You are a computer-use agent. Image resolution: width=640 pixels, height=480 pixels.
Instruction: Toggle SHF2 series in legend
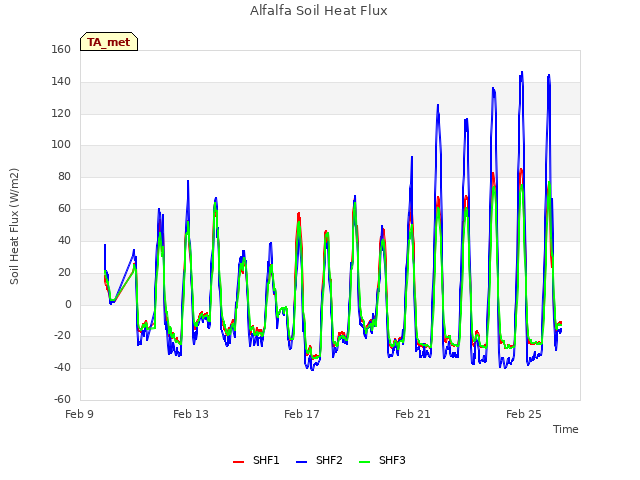[x=319, y=460]
